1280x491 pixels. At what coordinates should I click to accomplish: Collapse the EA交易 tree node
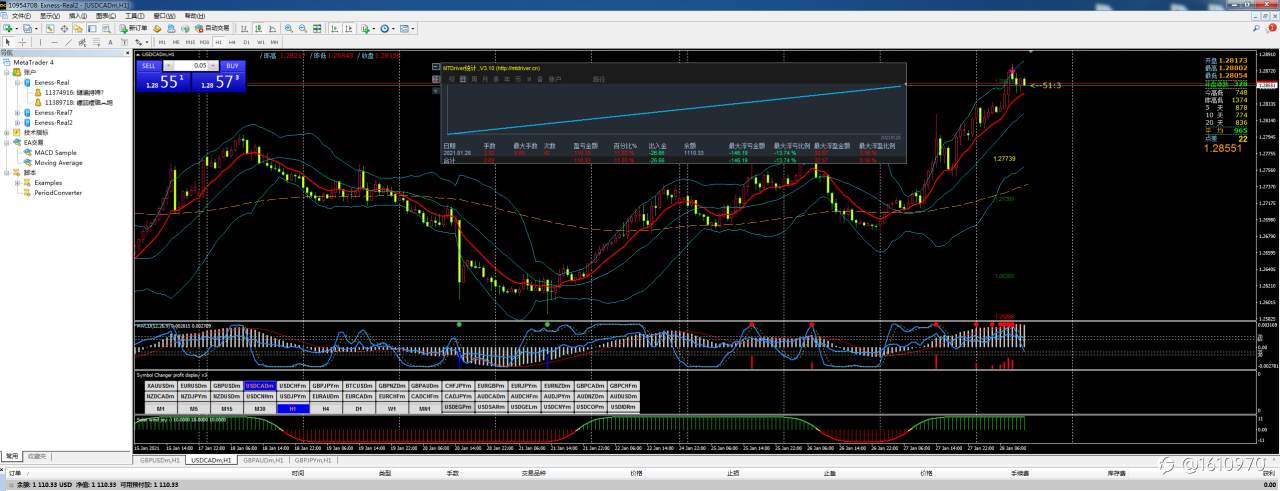6,142
